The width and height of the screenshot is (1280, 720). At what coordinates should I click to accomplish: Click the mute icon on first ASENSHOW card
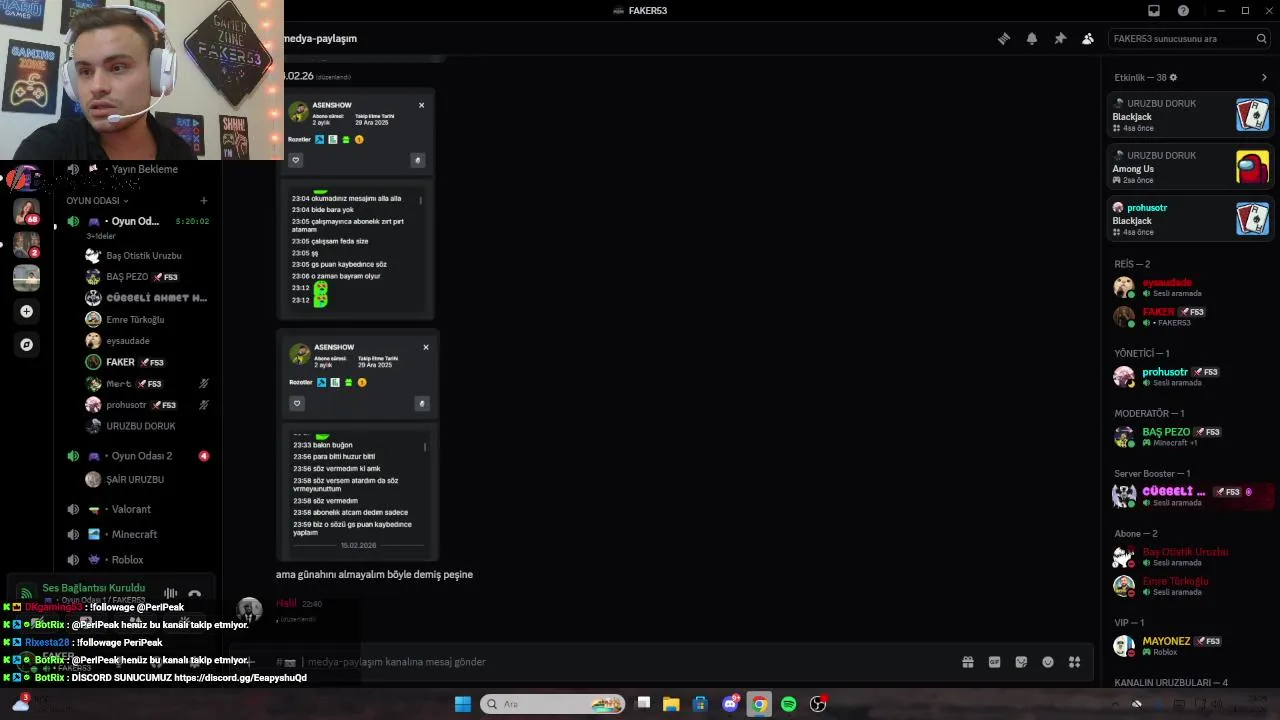point(418,160)
